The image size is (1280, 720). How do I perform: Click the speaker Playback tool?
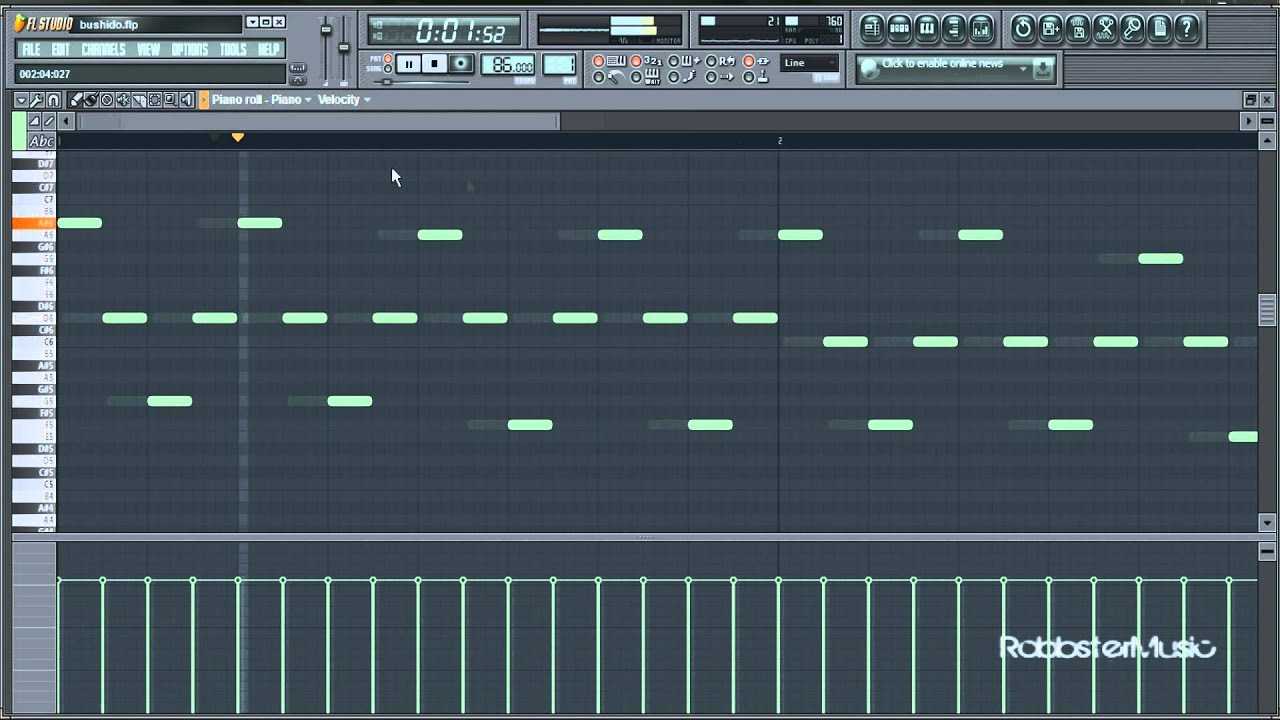click(187, 100)
